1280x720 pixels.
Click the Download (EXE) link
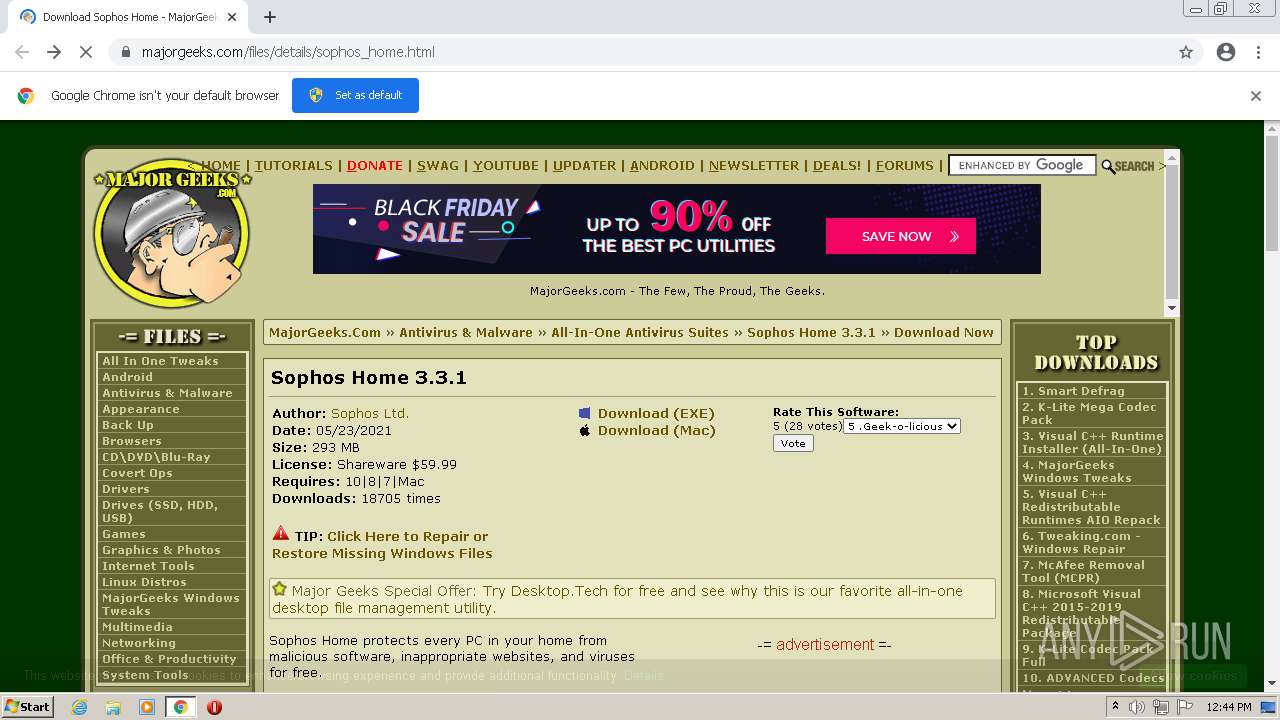click(656, 414)
